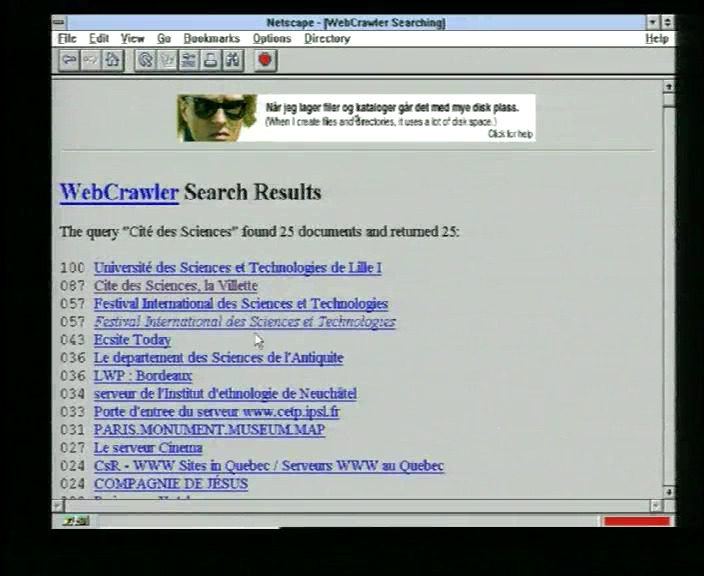704x576 pixels.
Task: Stop loading with the red Stop icon
Action: pos(265,60)
